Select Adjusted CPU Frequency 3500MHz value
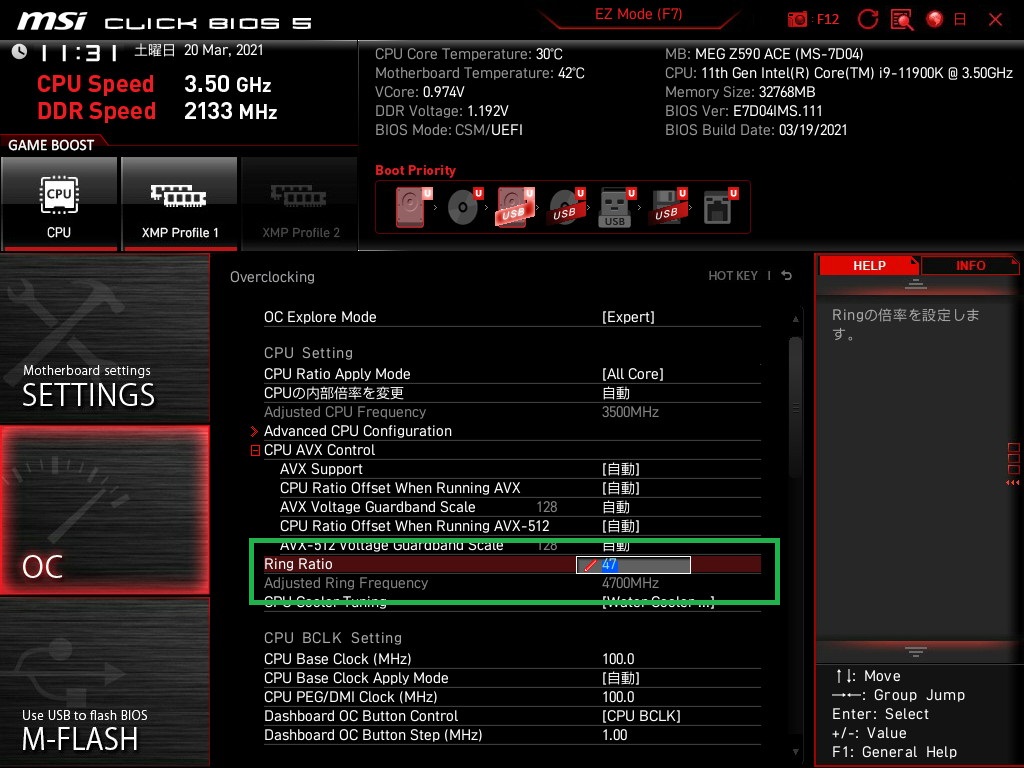Screen dimensions: 1024x768 (630, 411)
